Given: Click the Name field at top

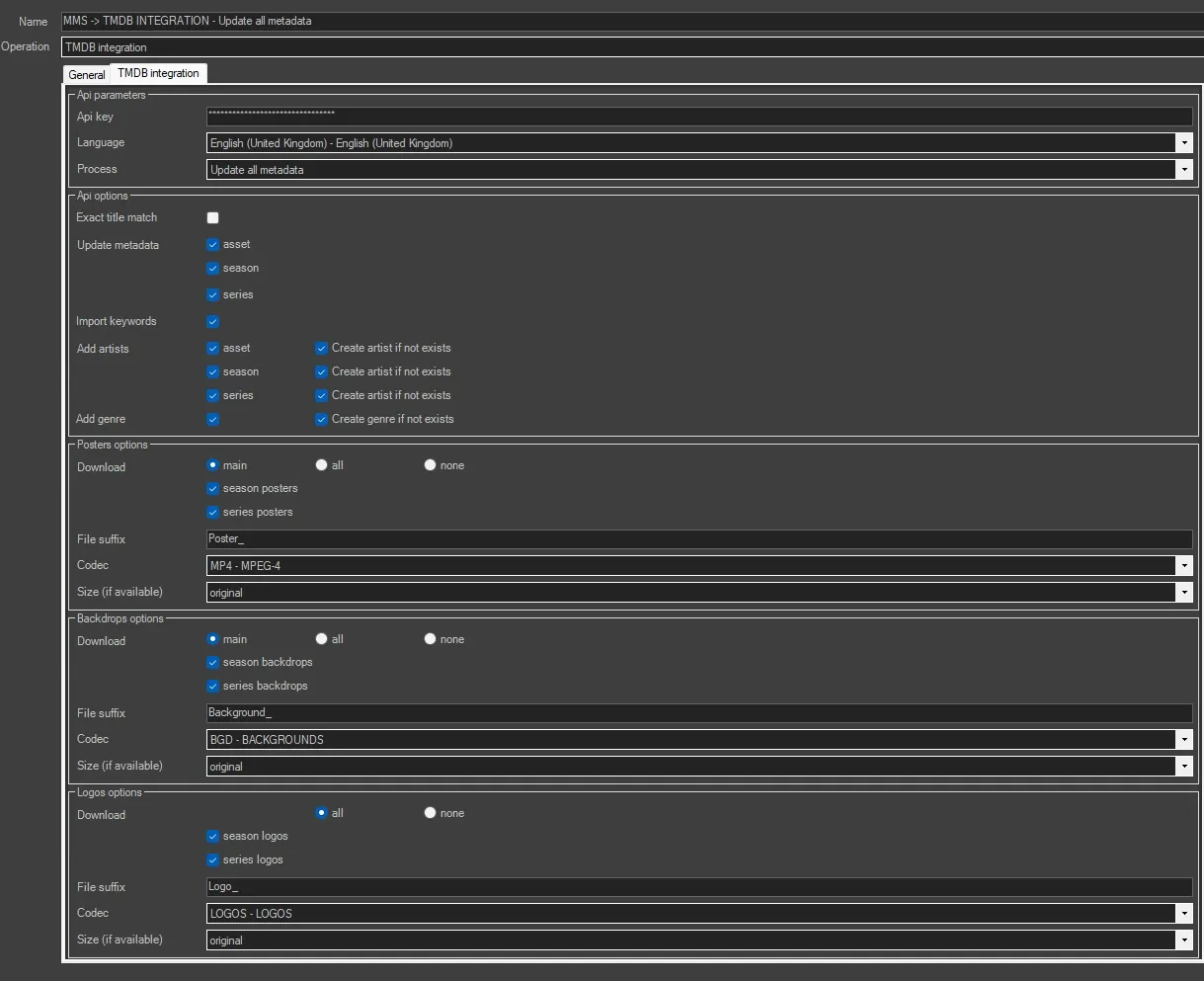Looking at the screenshot, I should [632, 21].
